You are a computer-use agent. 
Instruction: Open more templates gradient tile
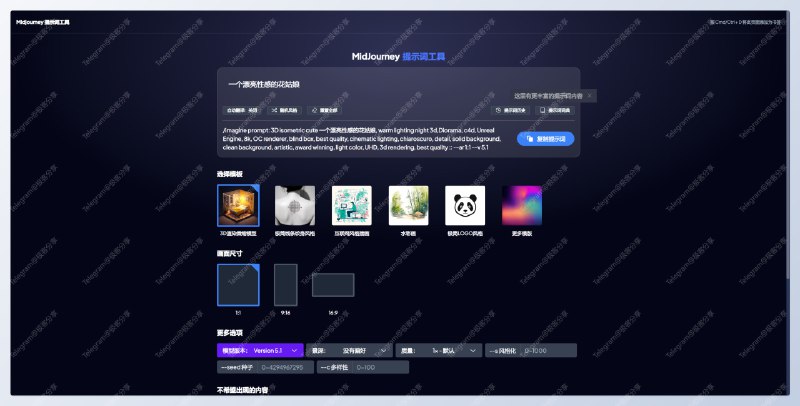pos(522,206)
